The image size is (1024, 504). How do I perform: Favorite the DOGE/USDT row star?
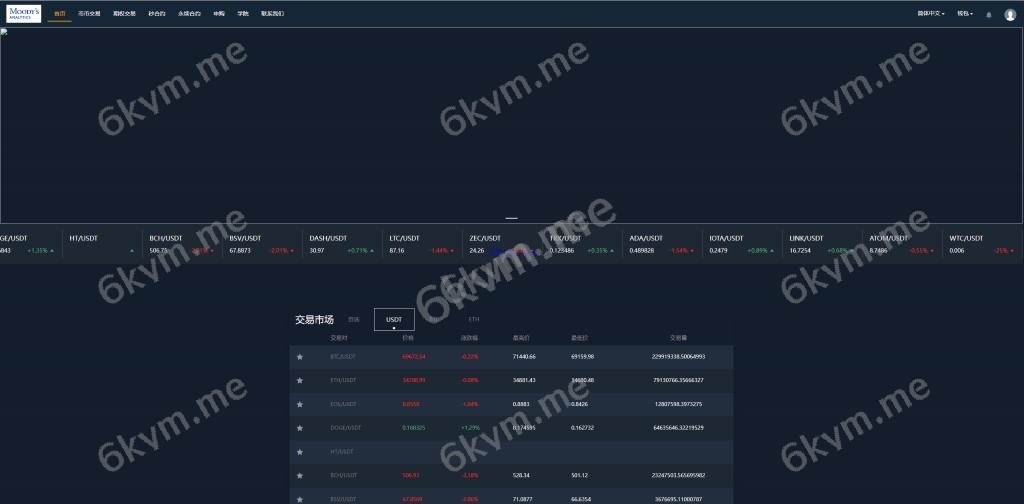pos(300,428)
